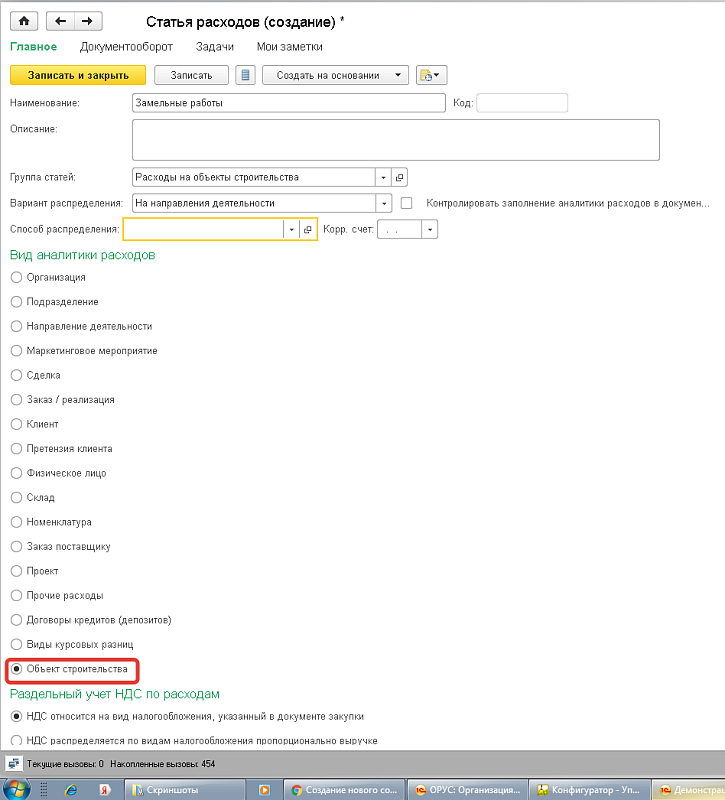
Task: Open the Windows Start button
Action: click(x=15, y=789)
